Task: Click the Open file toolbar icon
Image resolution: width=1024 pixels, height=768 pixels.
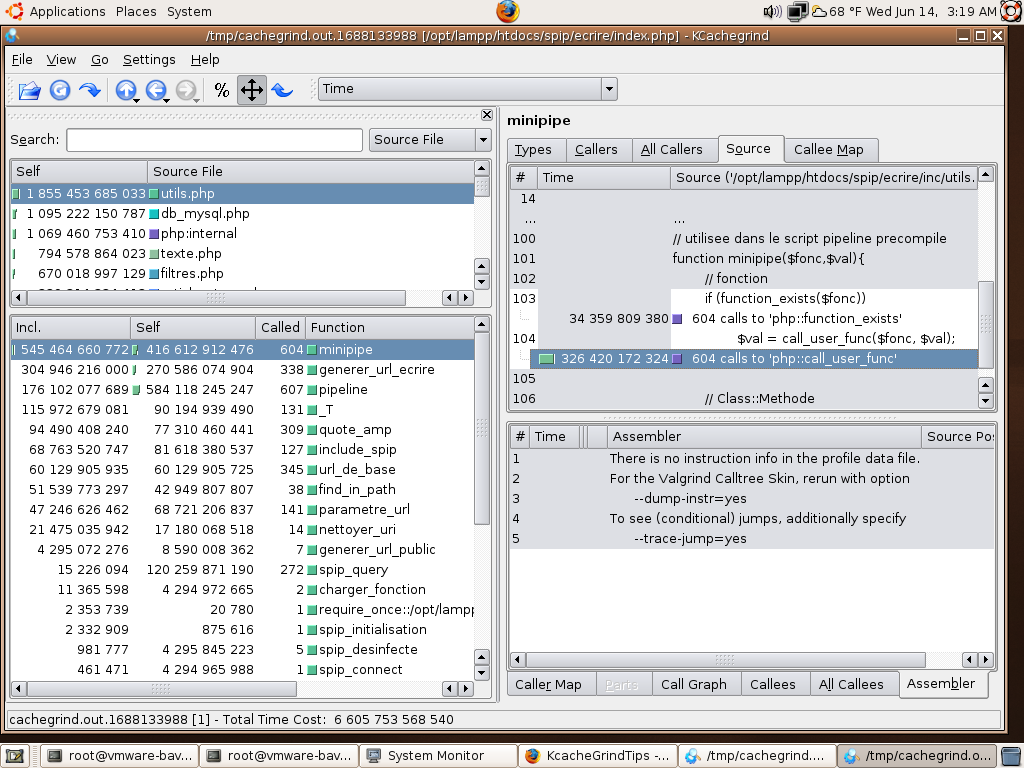Action: point(29,90)
